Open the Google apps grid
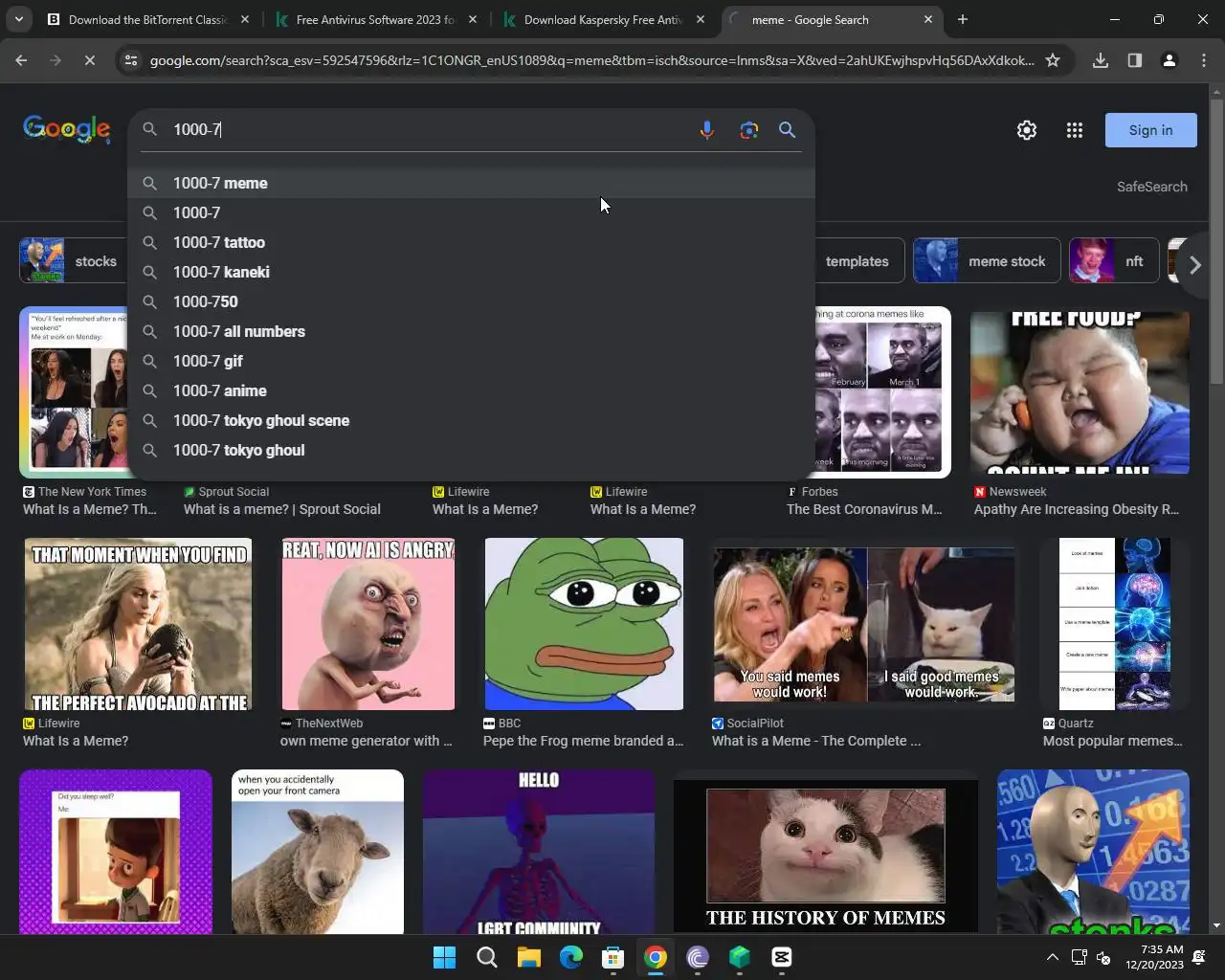This screenshot has width=1225, height=980. pyautogui.click(x=1075, y=130)
